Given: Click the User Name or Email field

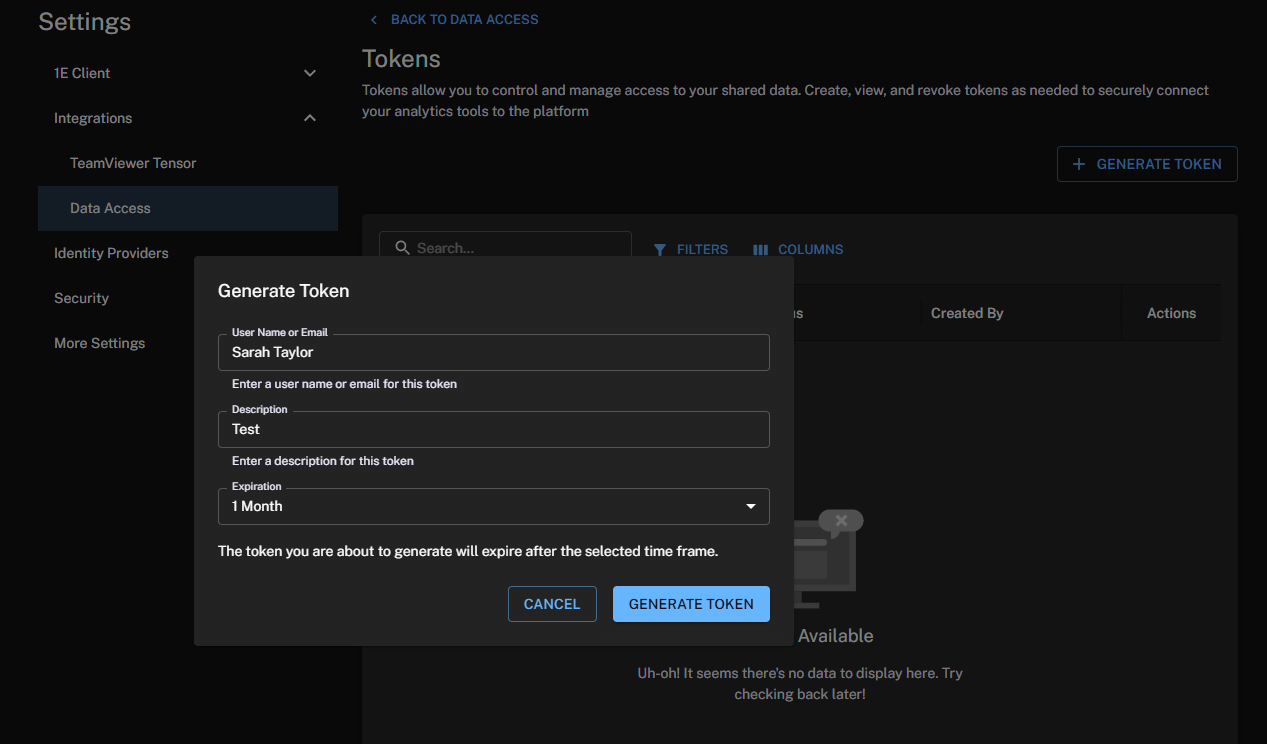Looking at the screenshot, I should (493, 352).
